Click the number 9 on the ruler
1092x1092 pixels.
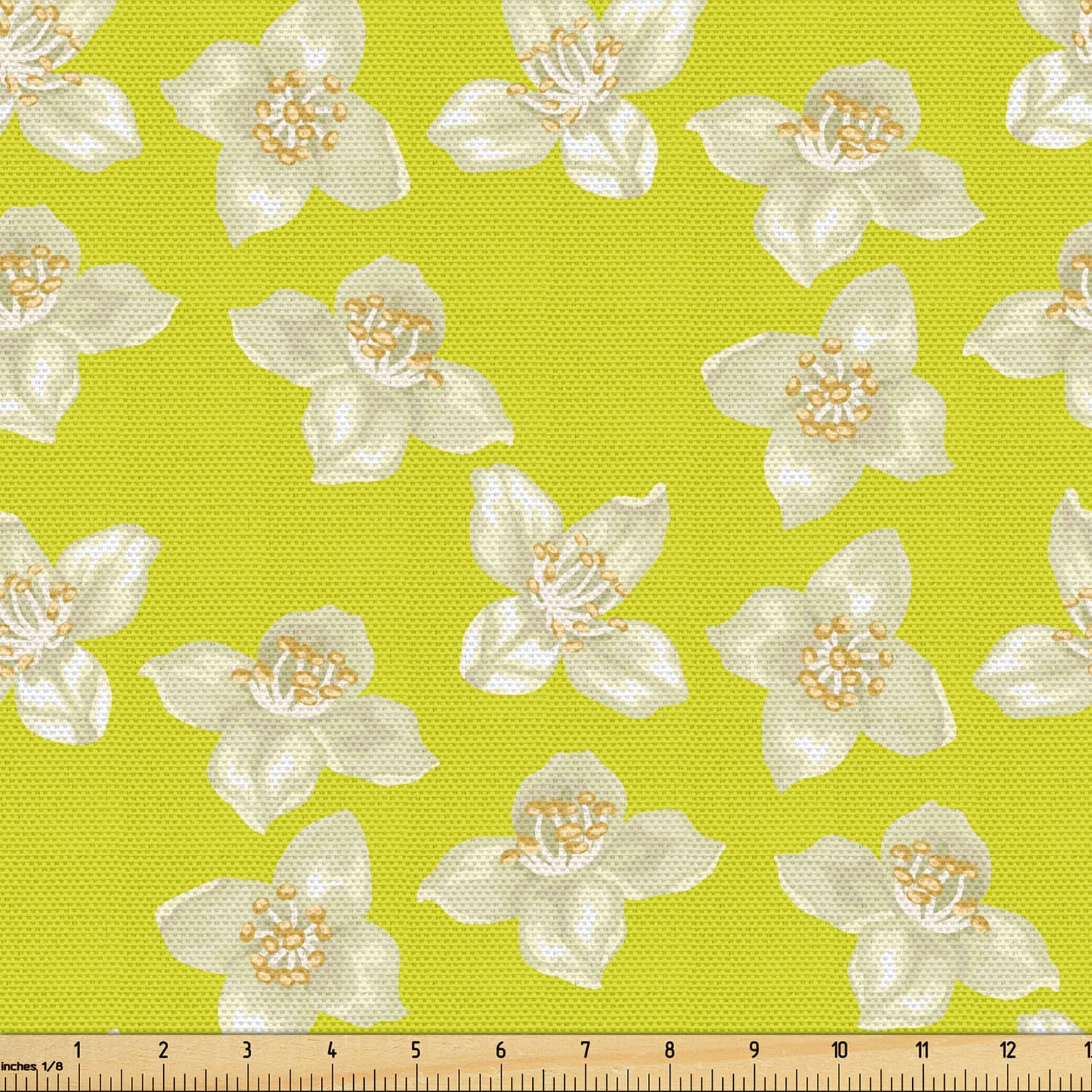754,1050
